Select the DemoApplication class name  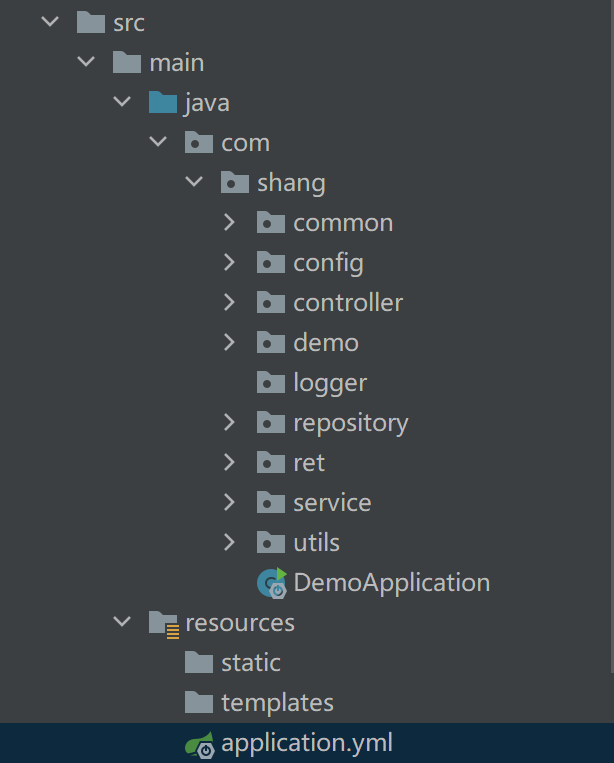pyautogui.click(x=391, y=582)
